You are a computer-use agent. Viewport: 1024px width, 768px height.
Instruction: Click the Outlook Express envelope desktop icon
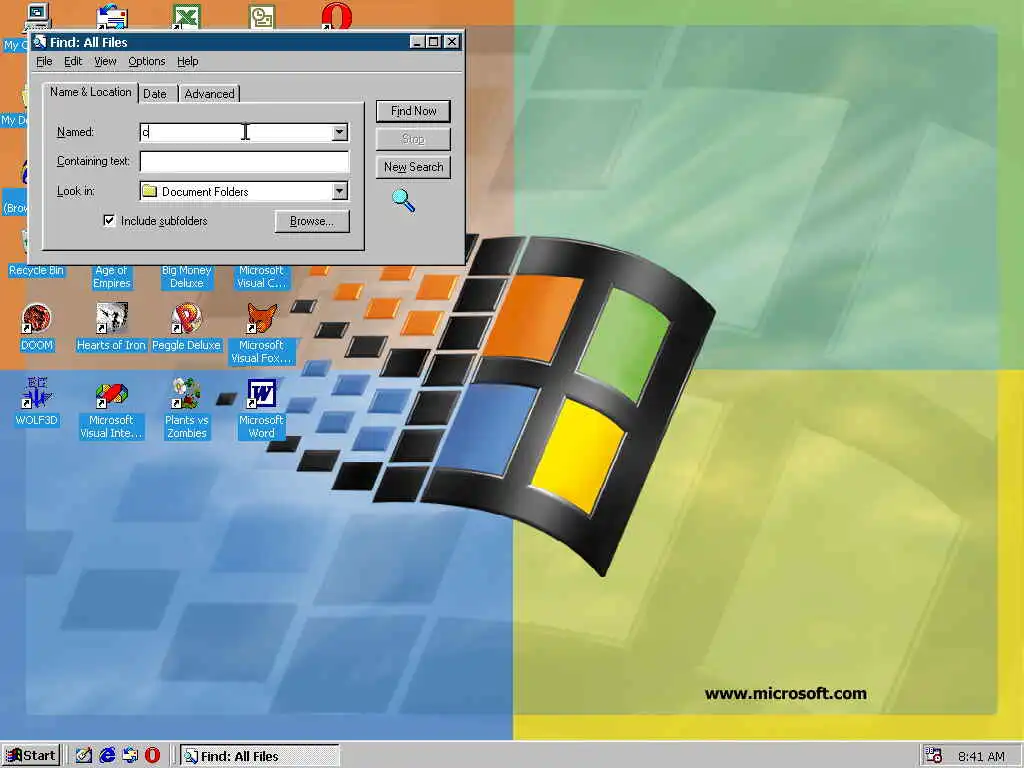(112, 16)
